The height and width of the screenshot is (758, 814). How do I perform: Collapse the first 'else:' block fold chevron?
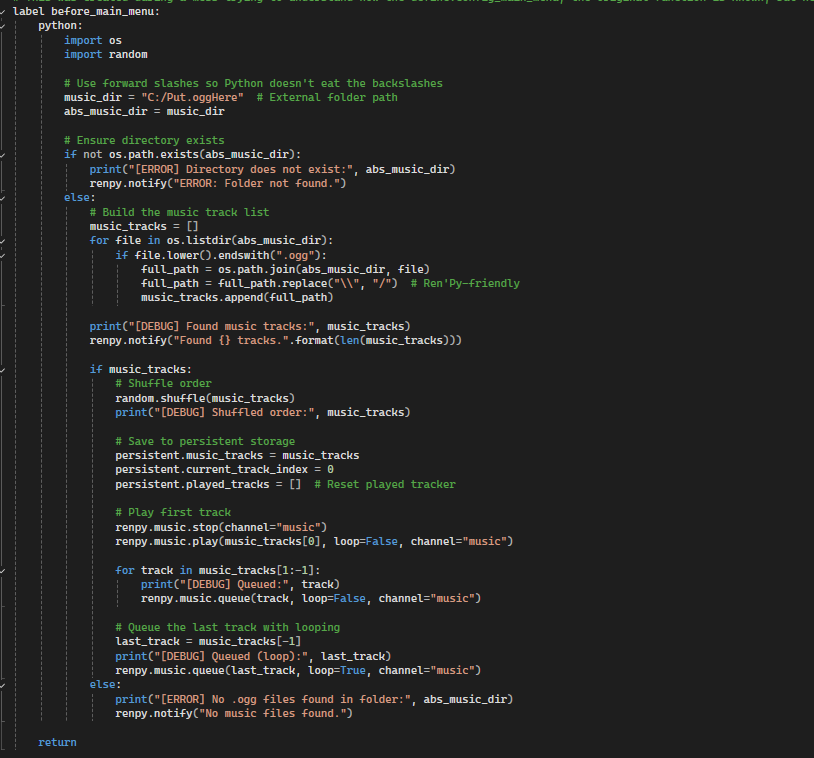[x=3, y=198]
